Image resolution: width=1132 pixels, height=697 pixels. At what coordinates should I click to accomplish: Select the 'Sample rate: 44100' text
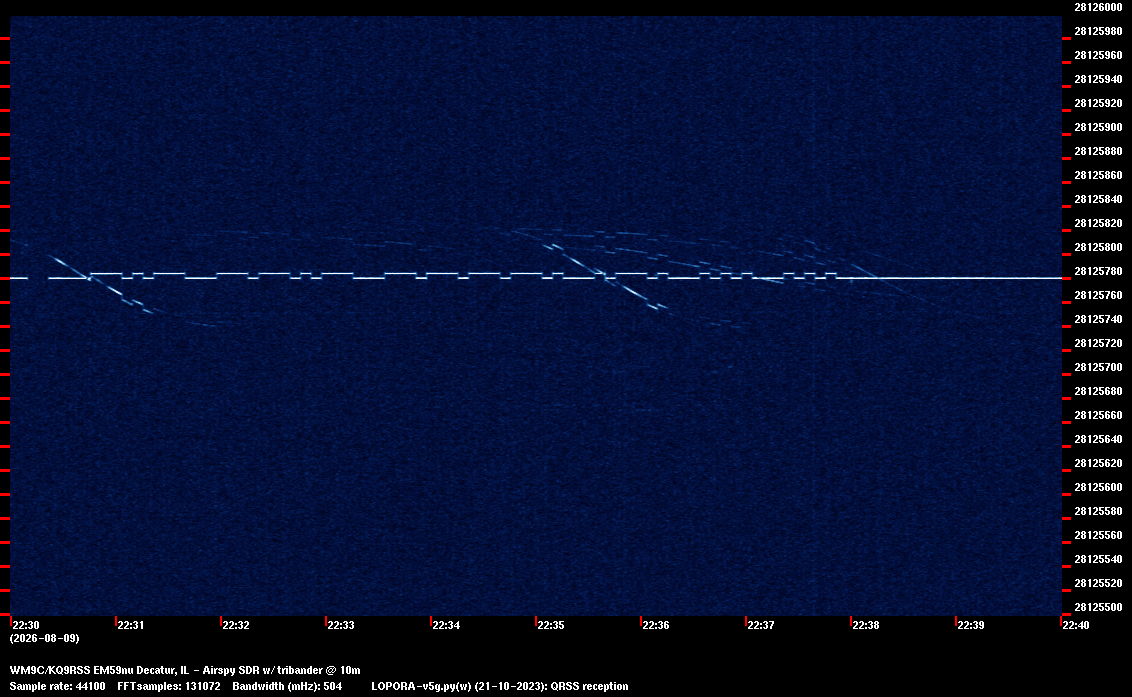tap(57, 686)
